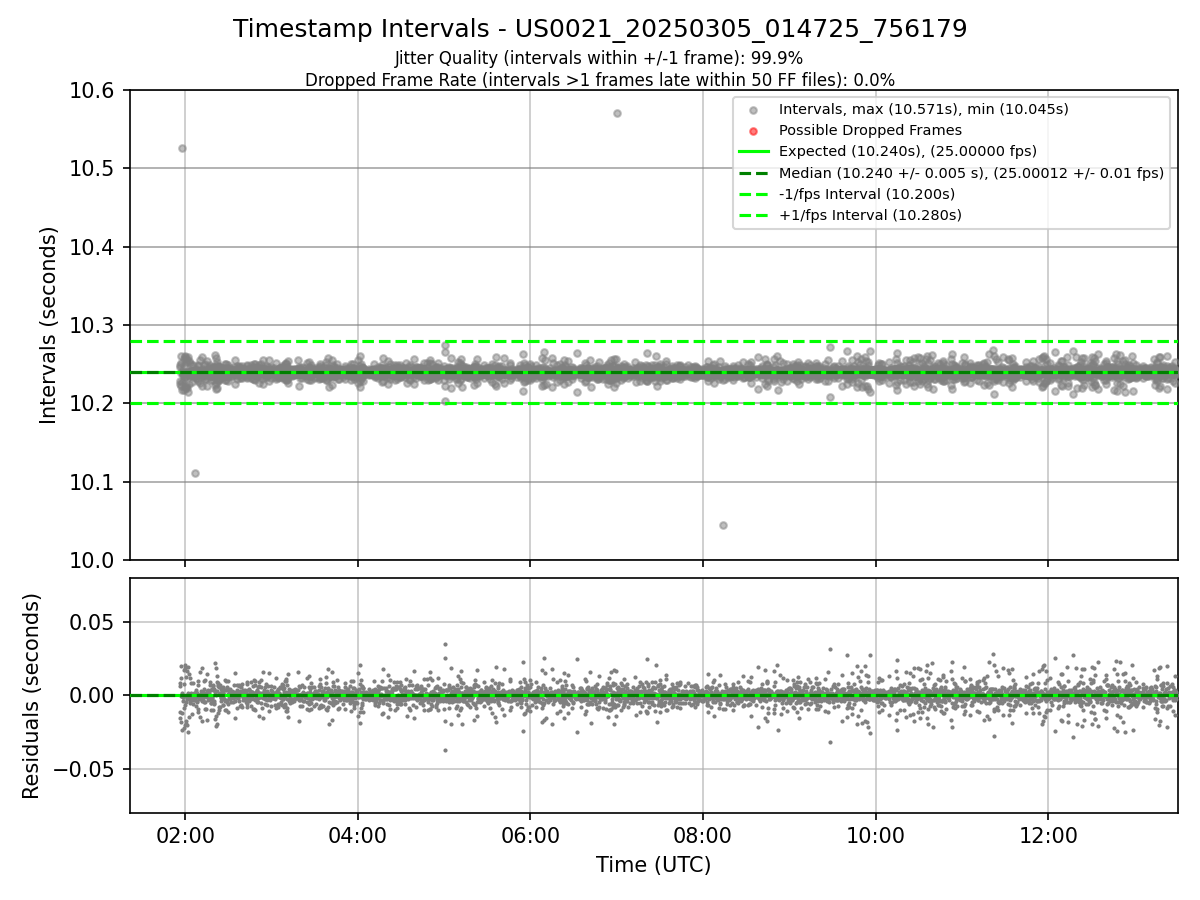Click the 08:00 x-axis tick label
The image size is (1200, 900).
[x=703, y=837]
